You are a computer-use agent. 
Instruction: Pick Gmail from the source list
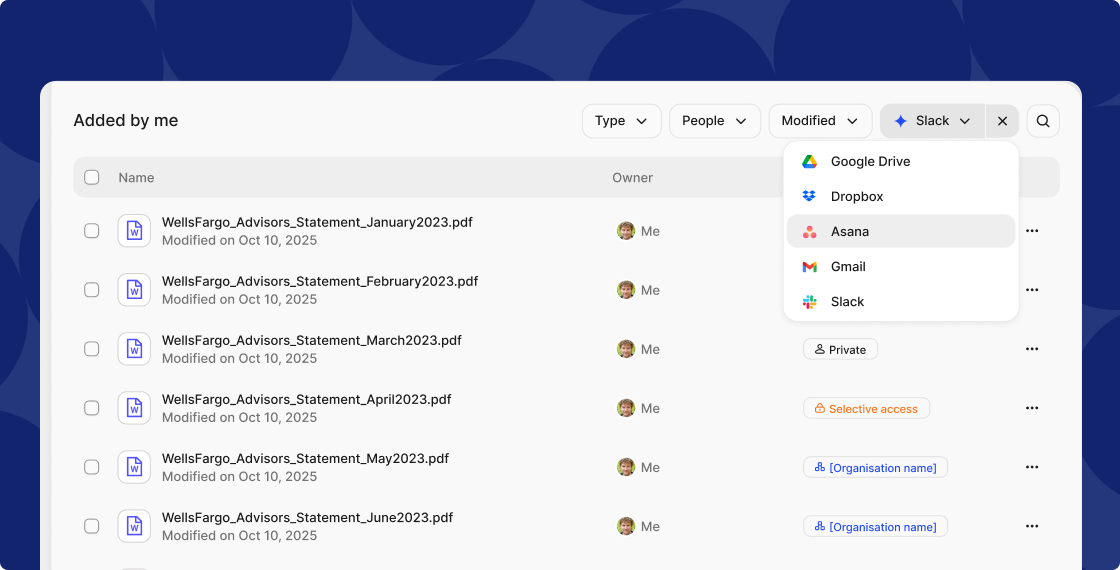pyautogui.click(x=848, y=267)
